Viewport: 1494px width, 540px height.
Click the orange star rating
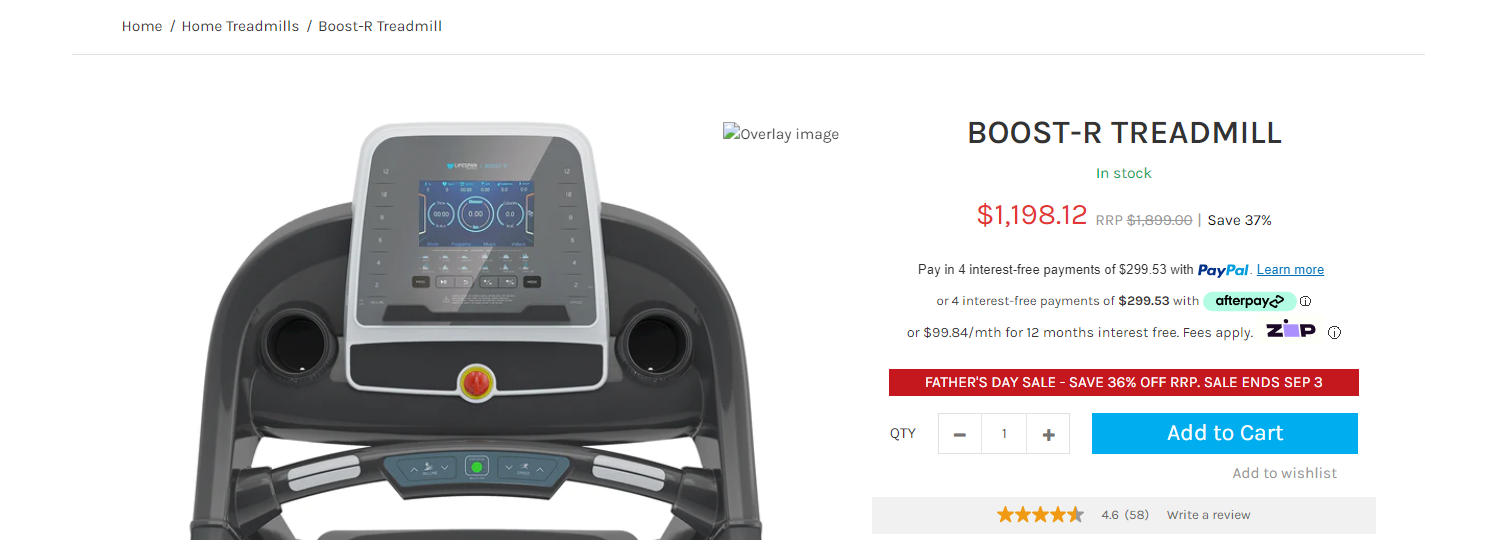[x=1040, y=515]
